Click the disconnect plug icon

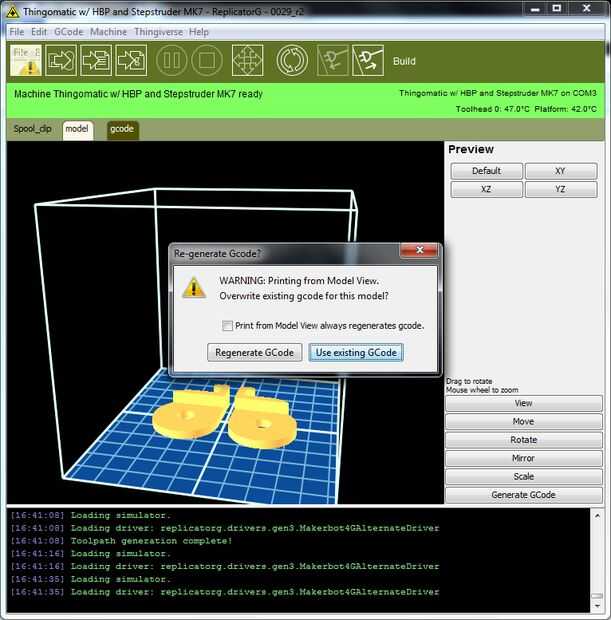point(368,60)
